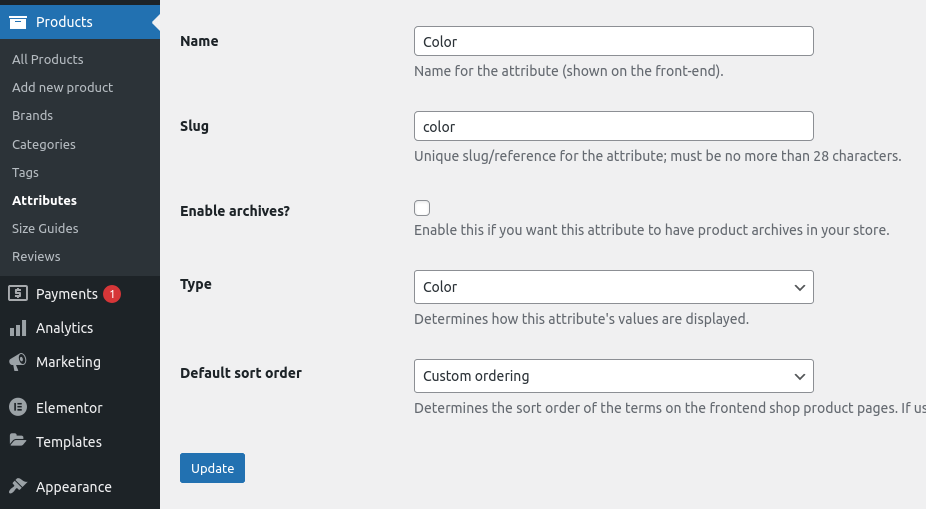Click the Appearance paintbrush icon
The width and height of the screenshot is (926, 509).
pos(18,486)
